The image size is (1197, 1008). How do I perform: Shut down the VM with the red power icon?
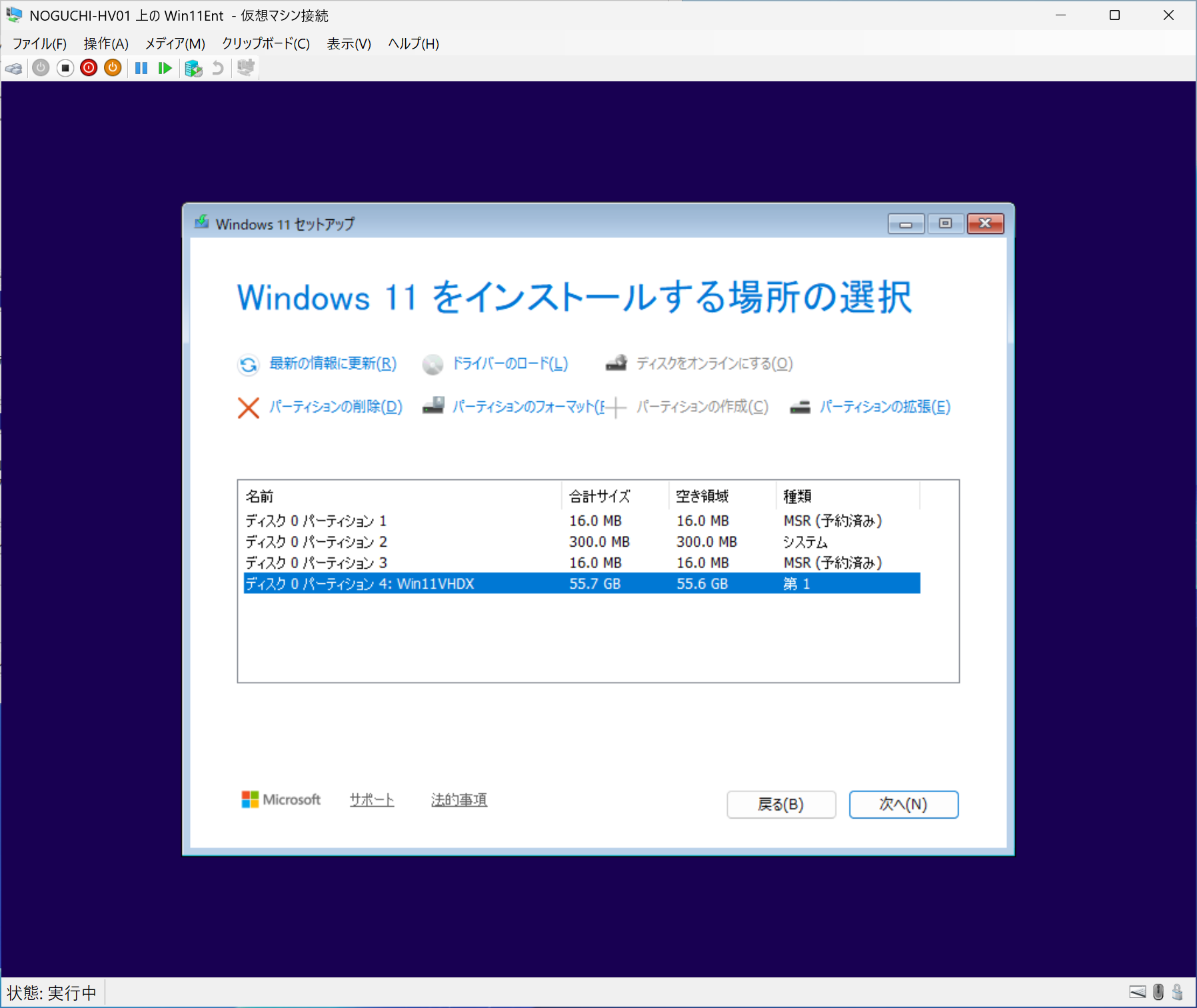click(x=89, y=68)
